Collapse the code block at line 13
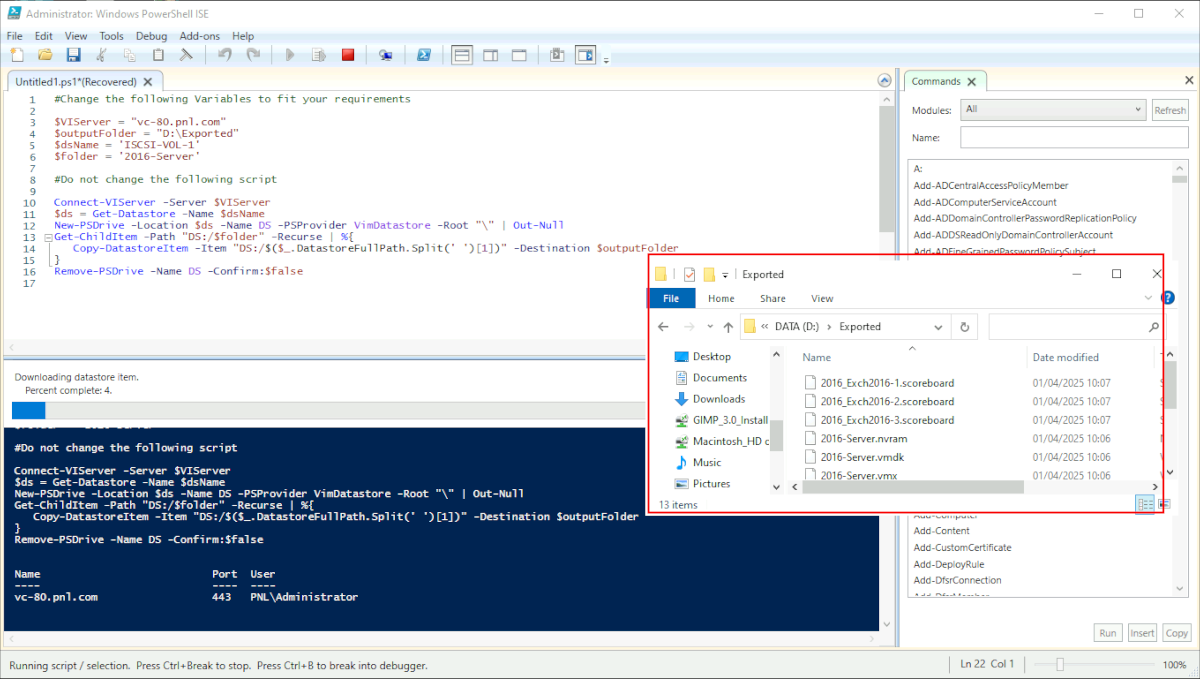 point(47,237)
